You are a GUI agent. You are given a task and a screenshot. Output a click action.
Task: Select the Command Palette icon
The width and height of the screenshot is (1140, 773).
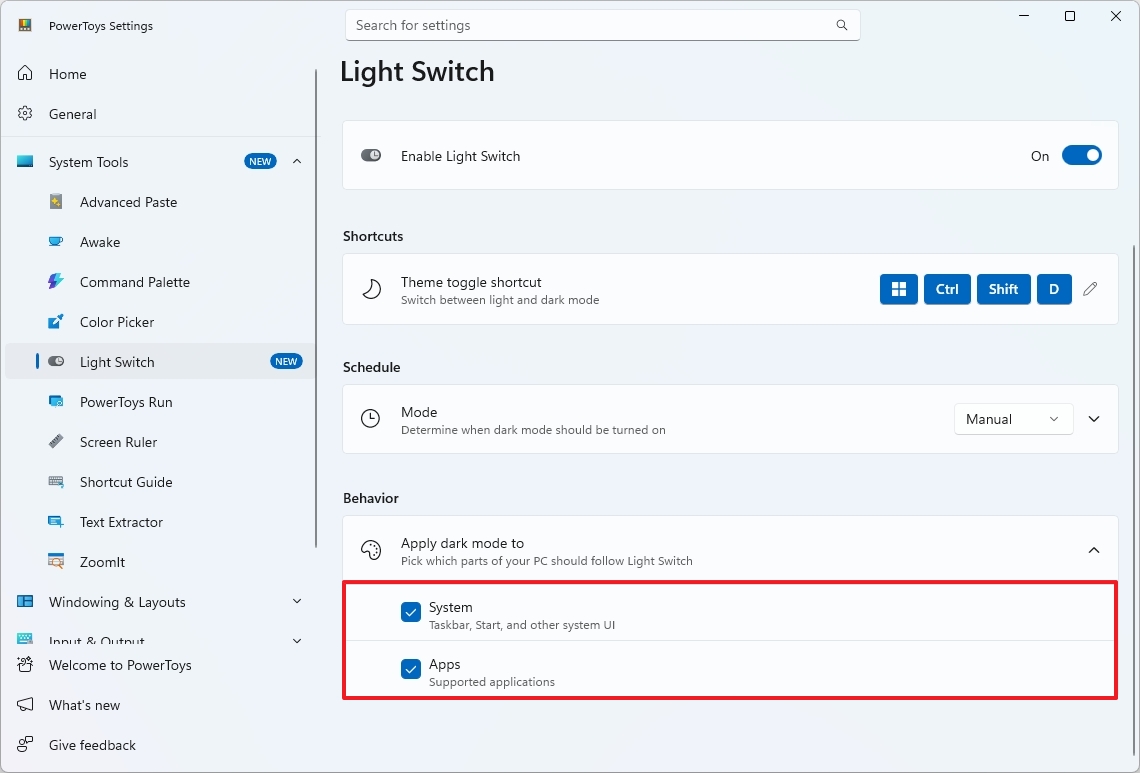[x=57, y=282]
